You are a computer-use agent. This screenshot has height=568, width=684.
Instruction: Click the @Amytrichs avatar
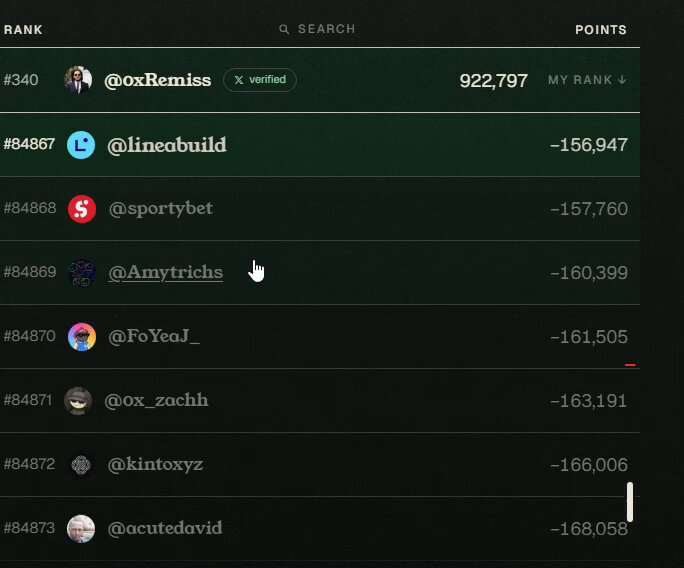pos(82,273)
